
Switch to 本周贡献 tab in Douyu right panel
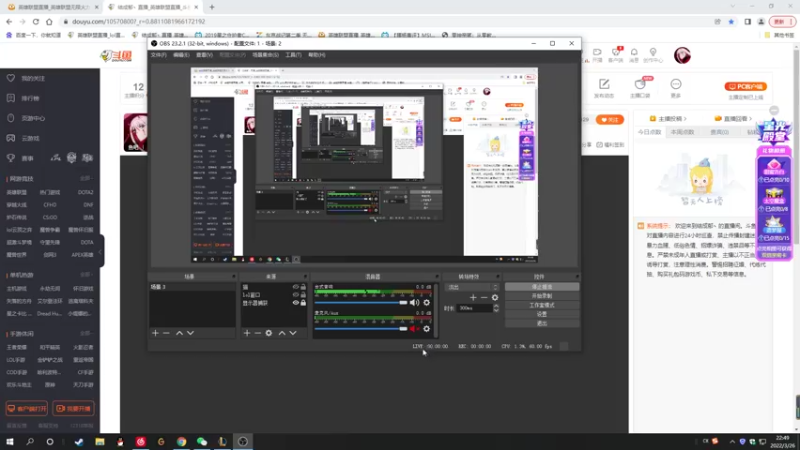tap(683, 132)
